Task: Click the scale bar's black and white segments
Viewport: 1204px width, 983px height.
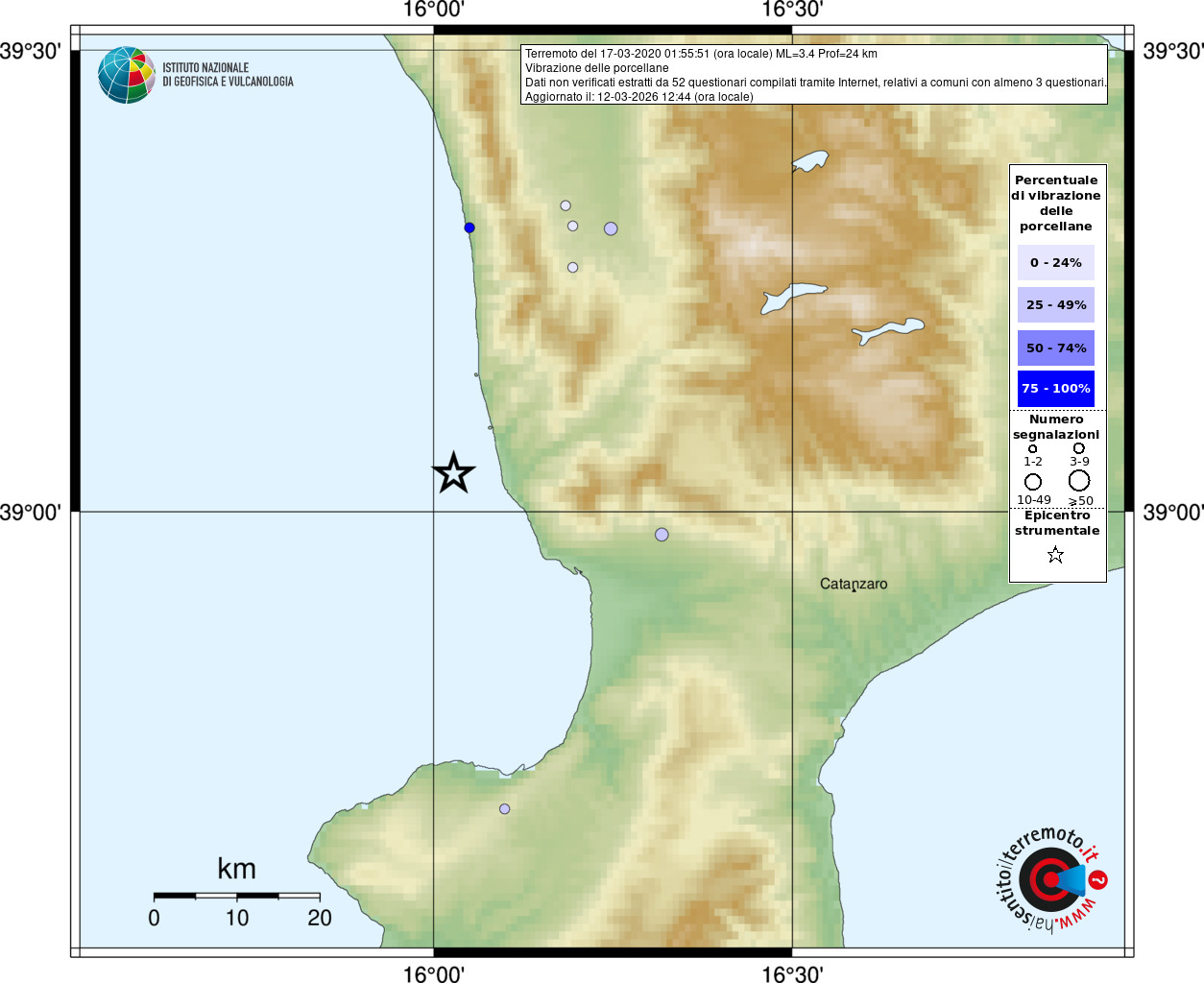Action: tap(236, 896)
